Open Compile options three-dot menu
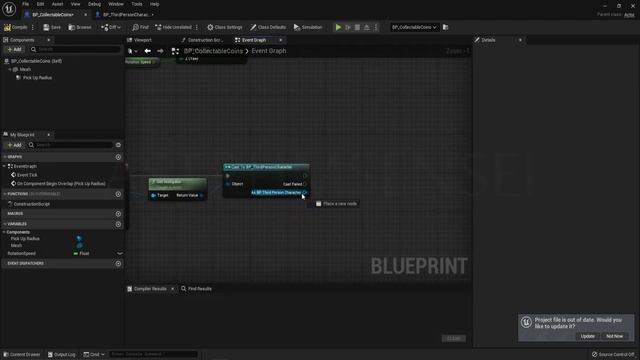This screenshot has width=640, height=360. click(33, 27)
